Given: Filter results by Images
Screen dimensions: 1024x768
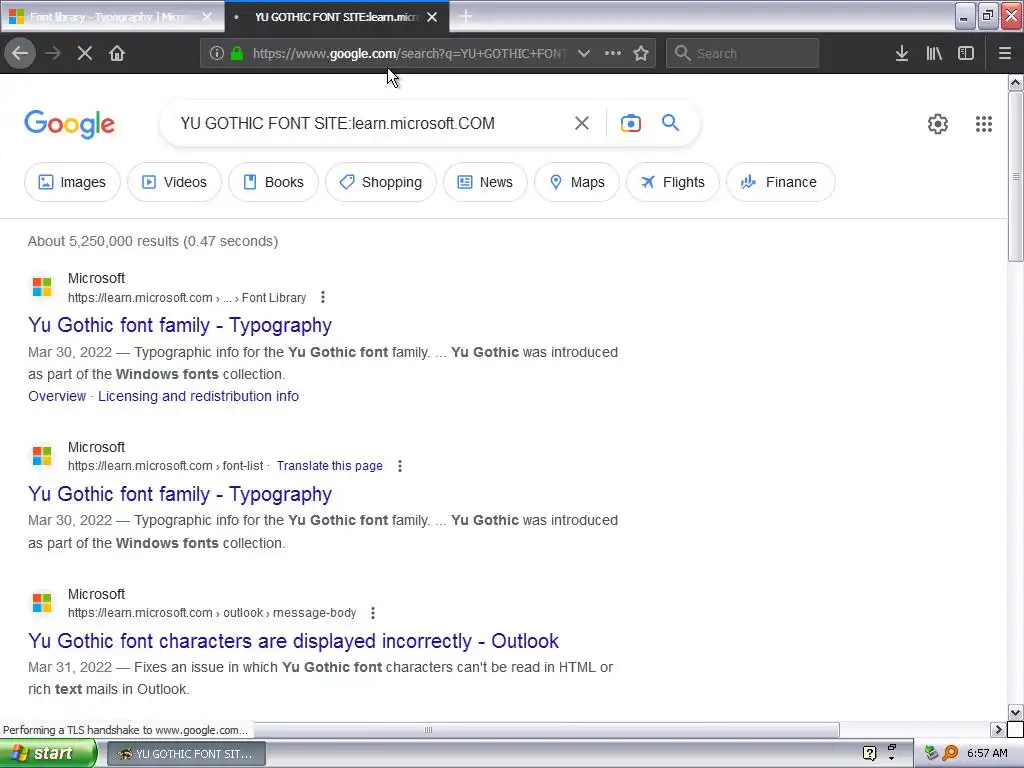Looking at the screenshot, I should point(72,182).
